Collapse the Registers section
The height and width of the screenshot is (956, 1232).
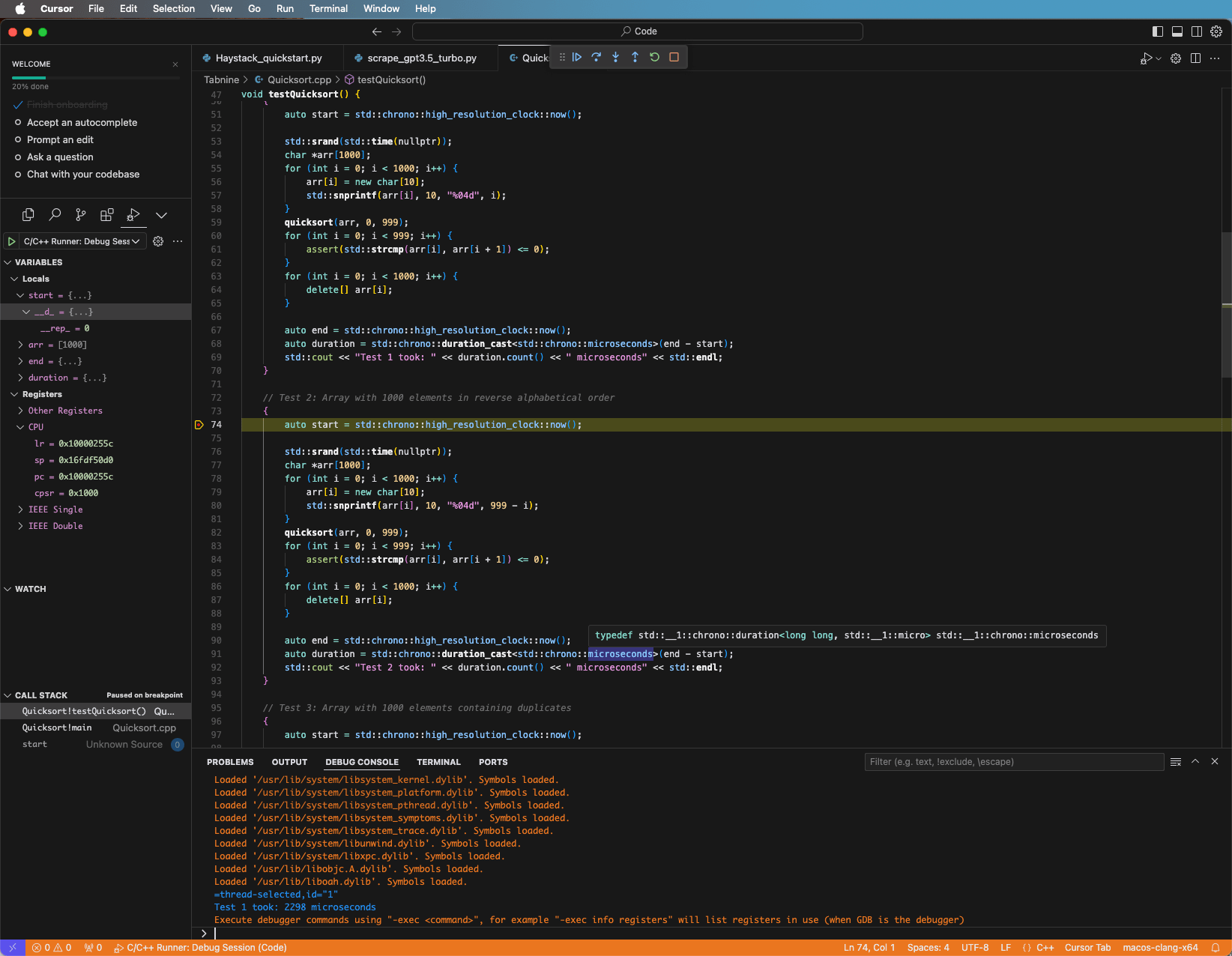[13, 394]
